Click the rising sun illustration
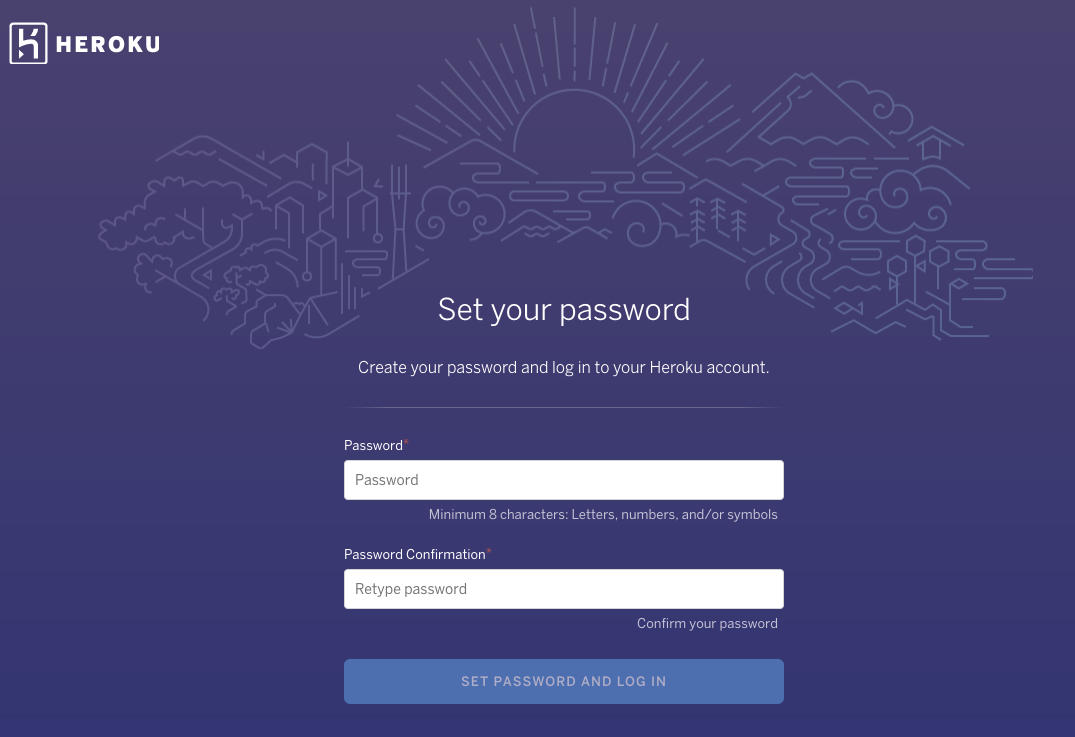Image resolution: width=1075 pixels, height=737 pixels. tap(574, 121)
